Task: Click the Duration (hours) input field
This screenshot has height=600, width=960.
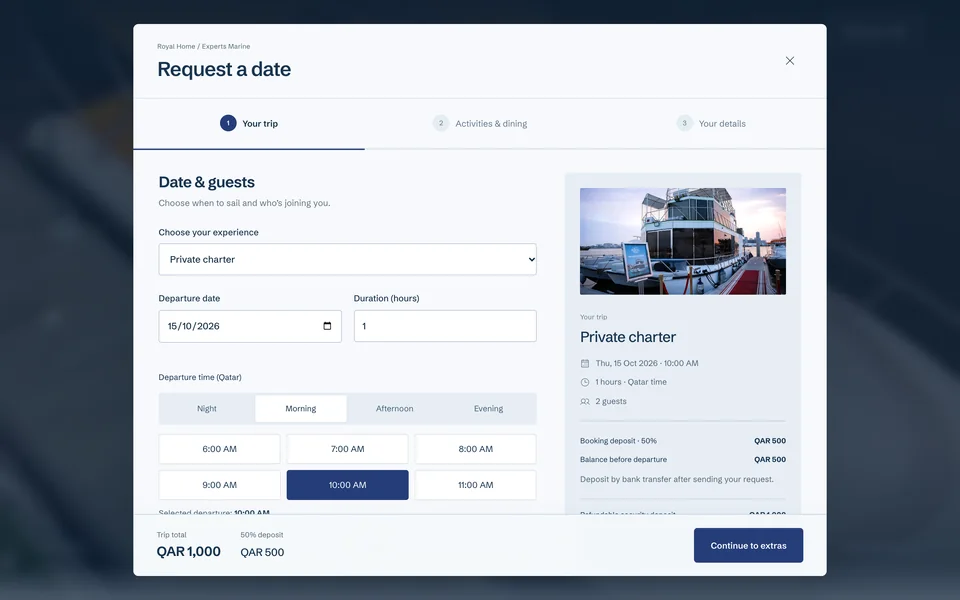Action: (445, 326)
